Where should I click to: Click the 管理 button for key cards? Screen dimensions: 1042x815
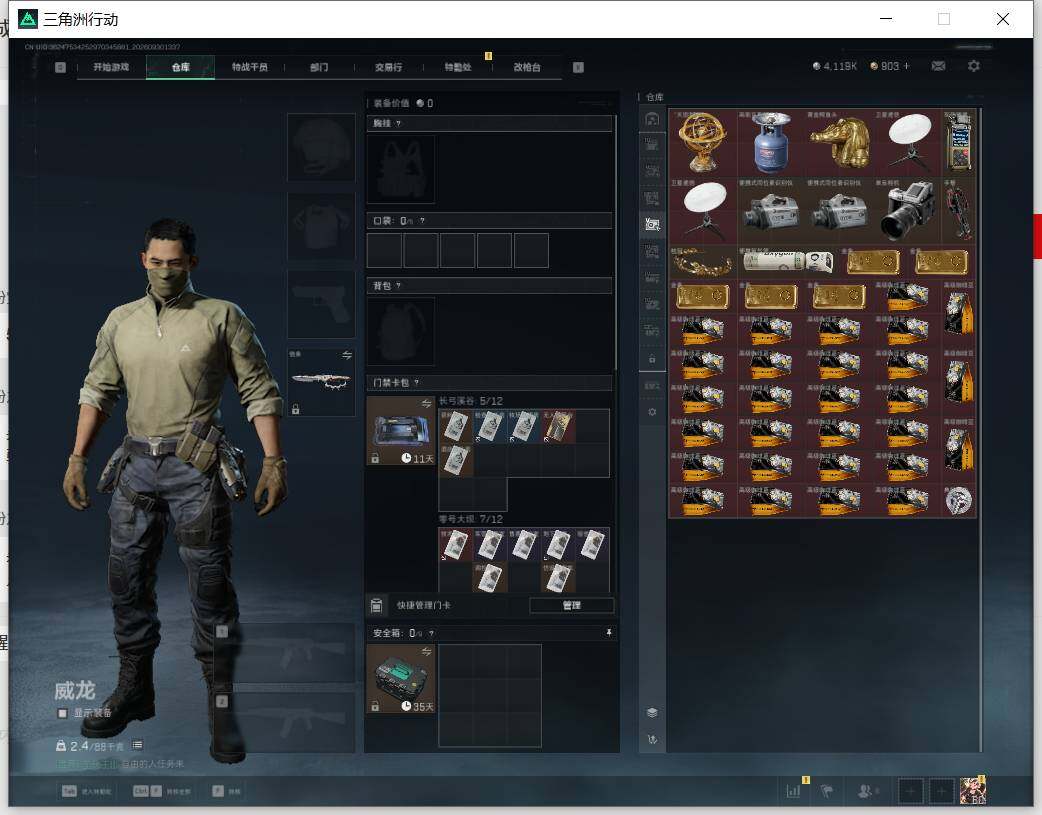(x=572, y=605)
